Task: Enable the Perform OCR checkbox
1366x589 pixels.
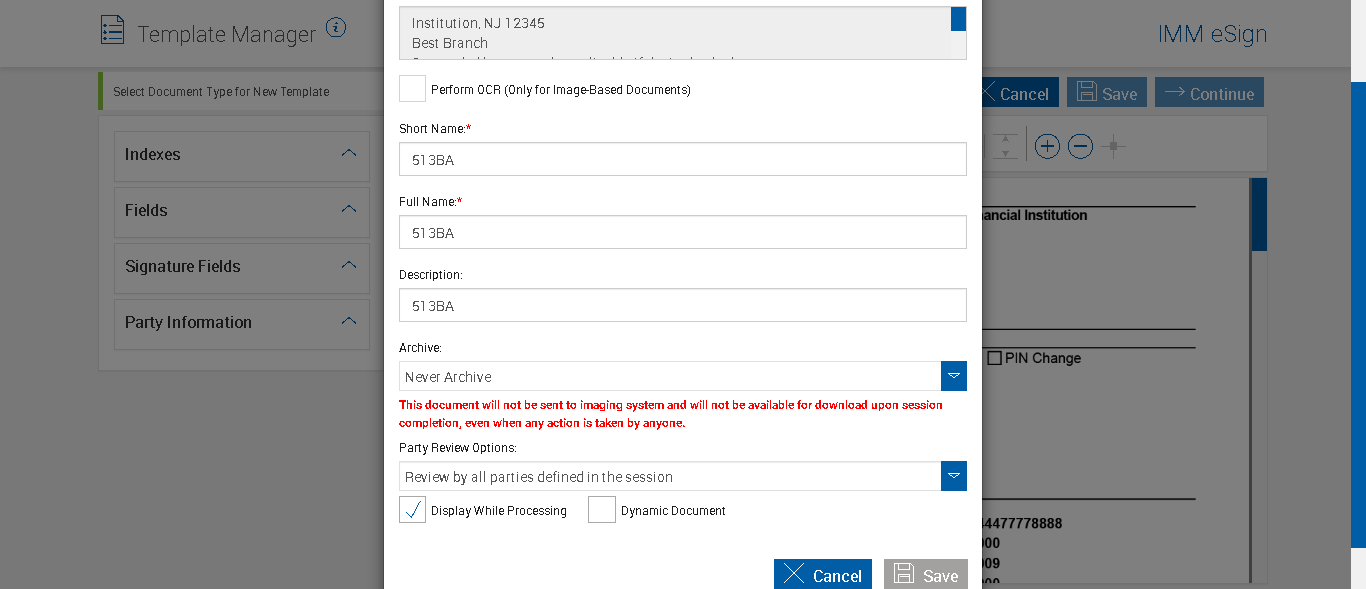Action: [412, 89]
